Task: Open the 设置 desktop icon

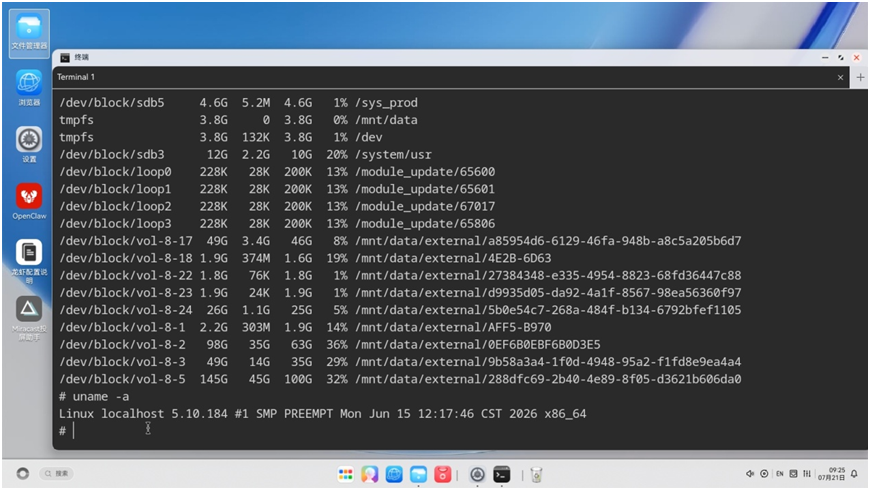Action: (29, 144)
